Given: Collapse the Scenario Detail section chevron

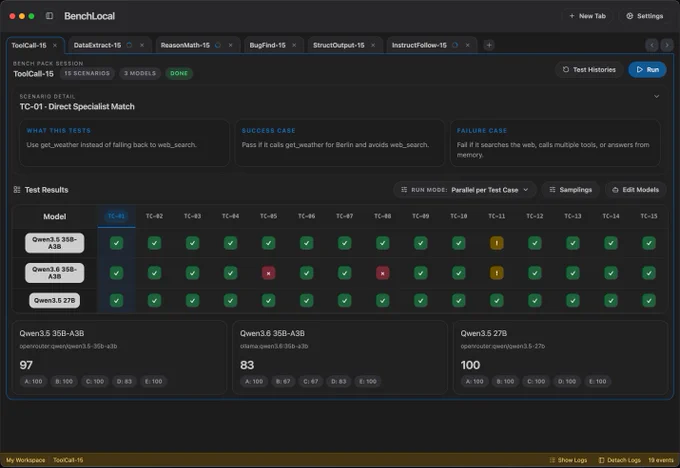Looking at the screenshot, I should (x=657, y=96).
